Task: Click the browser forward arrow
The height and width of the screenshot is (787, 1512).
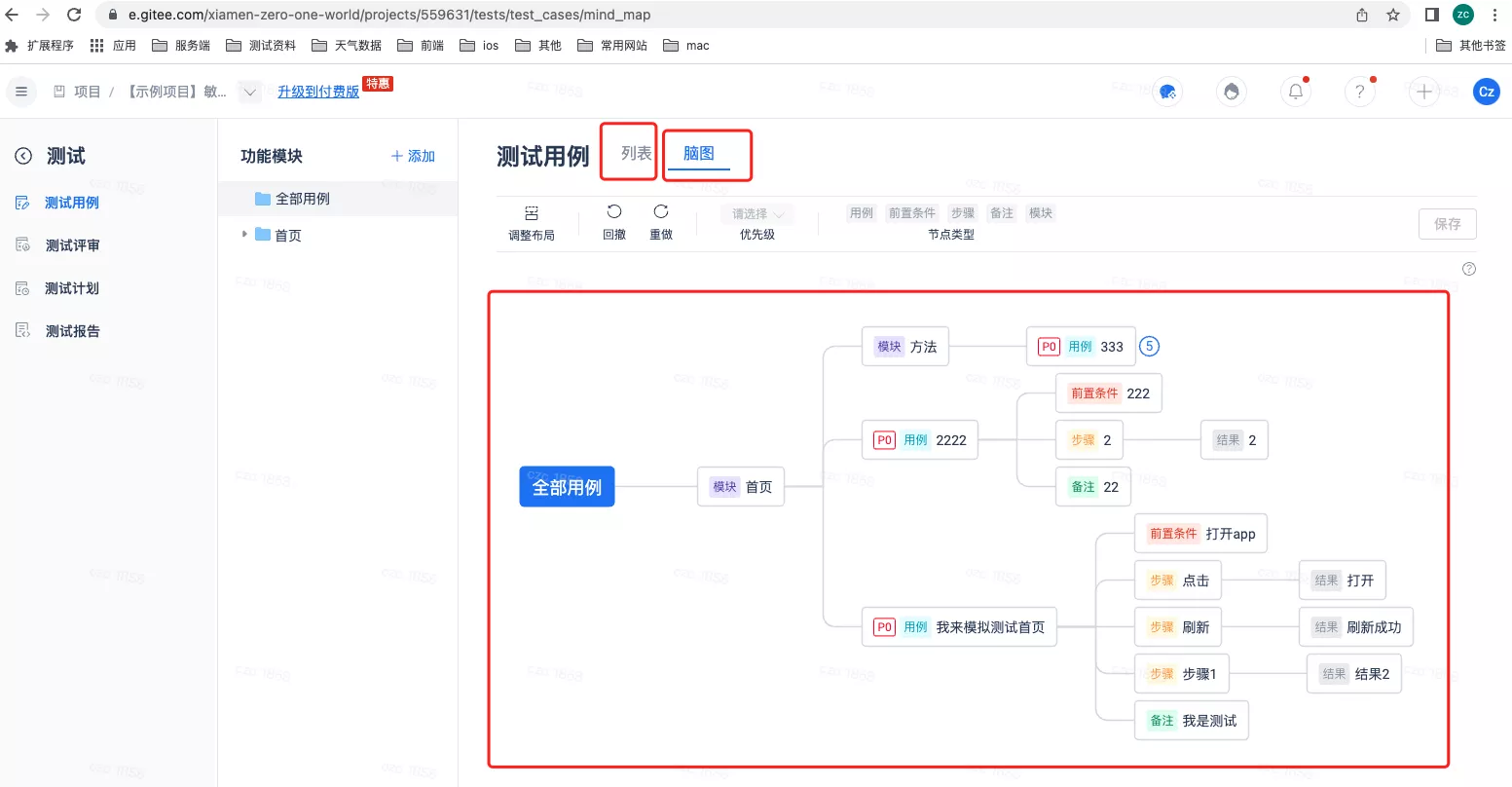Action: pyautogui.click(x=43, y=15)
